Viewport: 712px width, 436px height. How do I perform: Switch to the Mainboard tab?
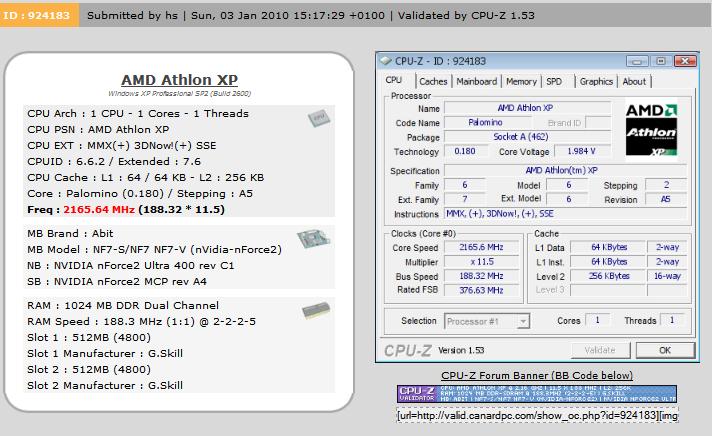click(477, 81)
